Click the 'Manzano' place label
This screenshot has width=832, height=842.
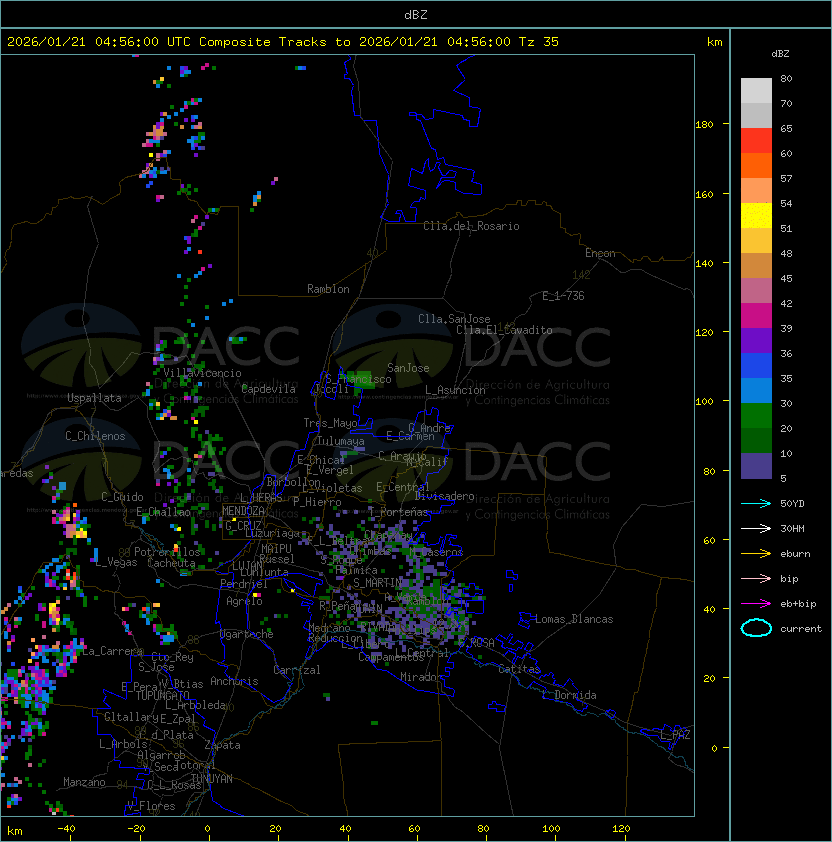84,782
